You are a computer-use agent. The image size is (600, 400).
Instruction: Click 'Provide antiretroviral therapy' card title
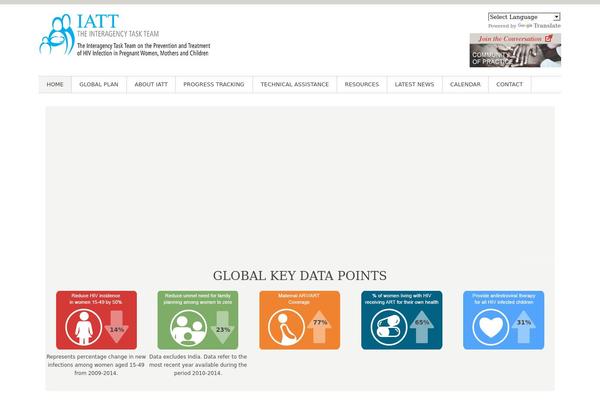[504, 299]
